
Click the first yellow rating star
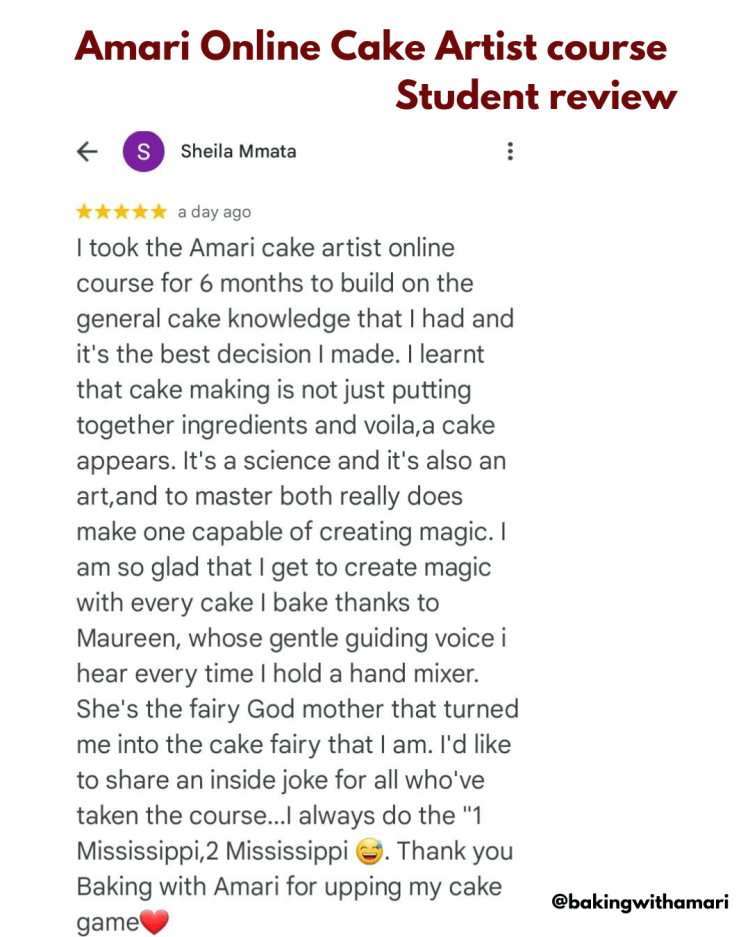tap(85, 212)
